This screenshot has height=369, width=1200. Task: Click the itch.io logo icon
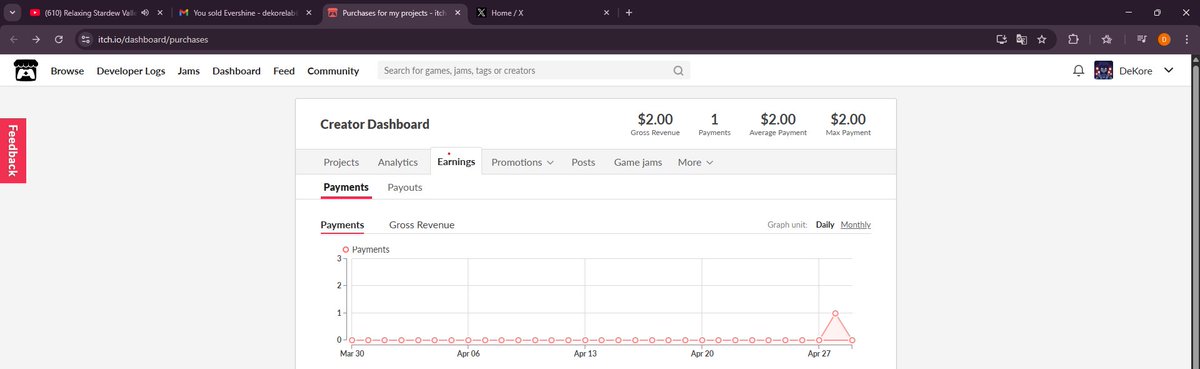pos(25,71)
